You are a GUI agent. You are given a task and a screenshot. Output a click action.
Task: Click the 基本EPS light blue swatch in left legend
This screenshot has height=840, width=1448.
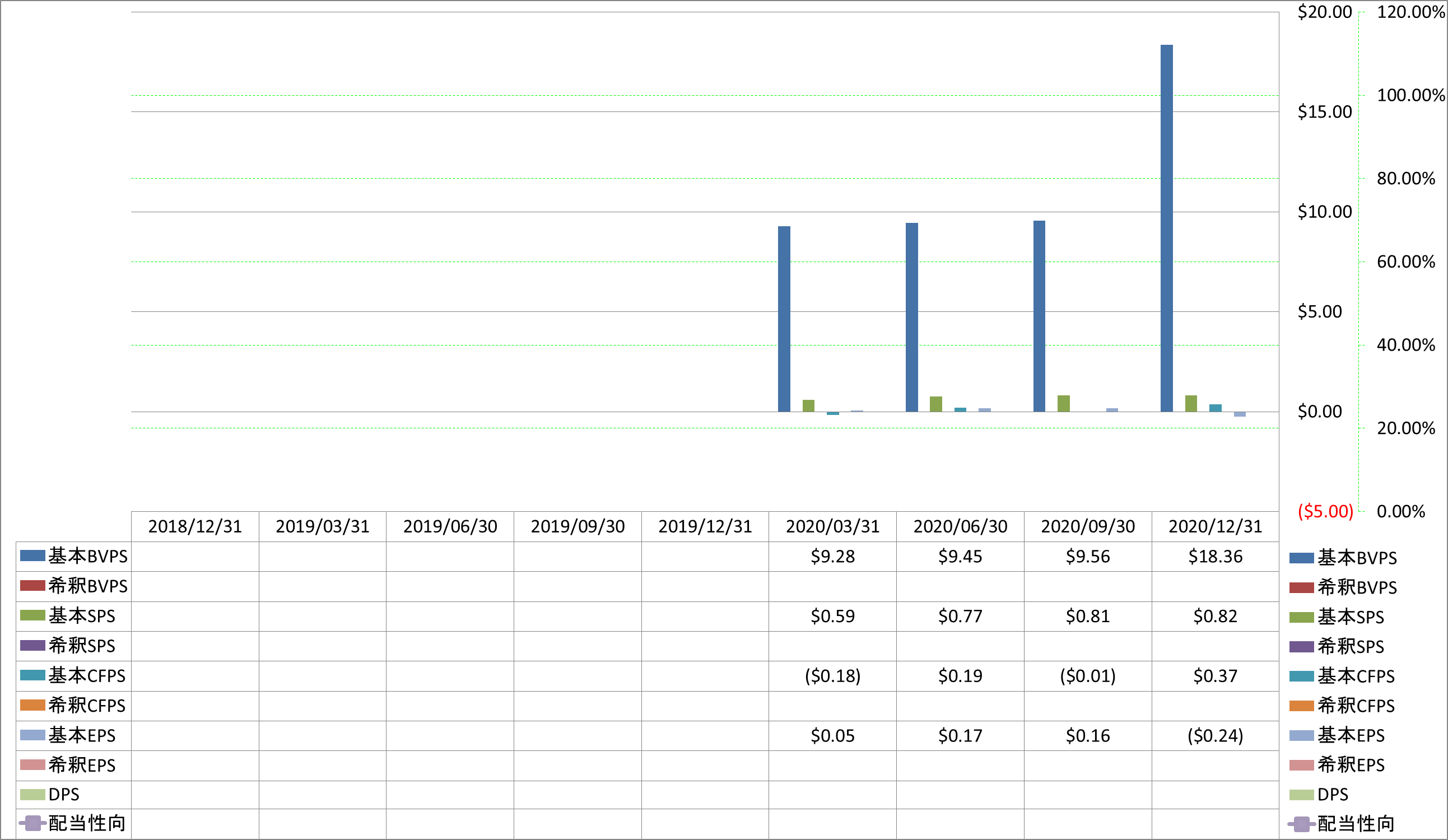(x=32, y=735)
